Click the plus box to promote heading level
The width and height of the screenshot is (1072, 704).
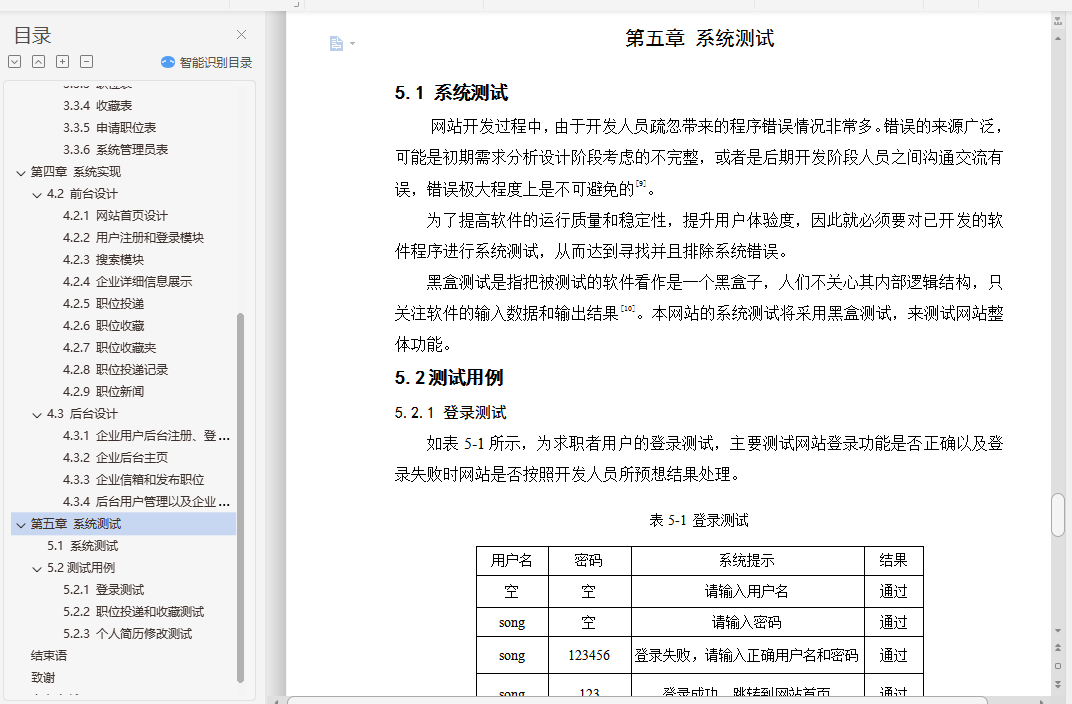(x=62, y=62)
